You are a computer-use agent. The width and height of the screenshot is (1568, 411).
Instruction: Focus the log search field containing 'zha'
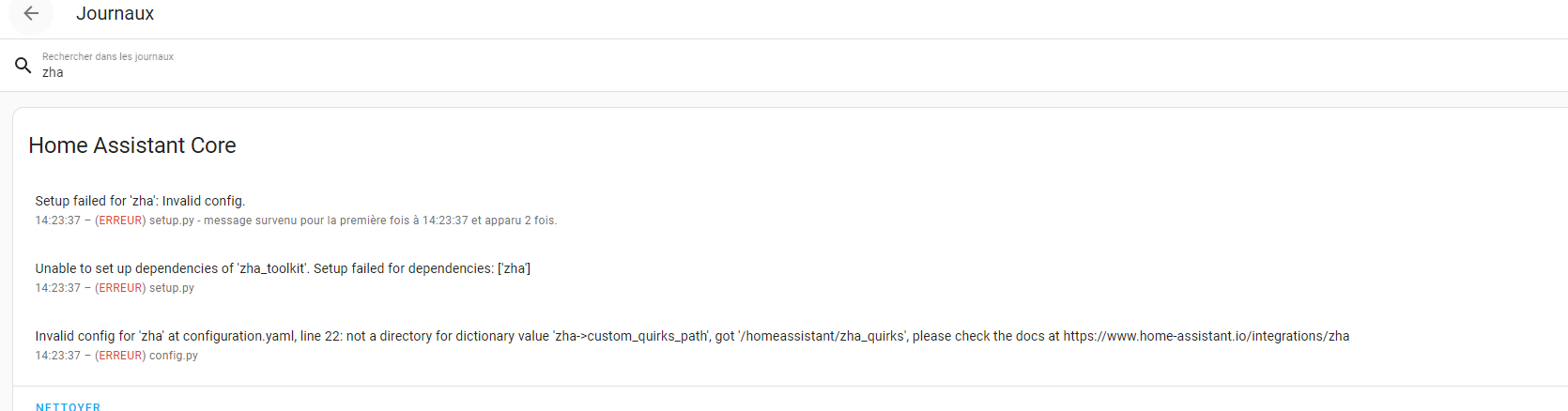tap(789, 65)
